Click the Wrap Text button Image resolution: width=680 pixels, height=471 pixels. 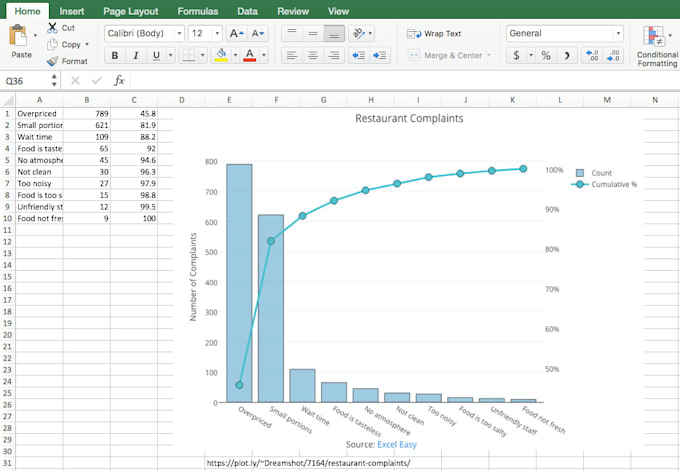click(x=435, y=33)
